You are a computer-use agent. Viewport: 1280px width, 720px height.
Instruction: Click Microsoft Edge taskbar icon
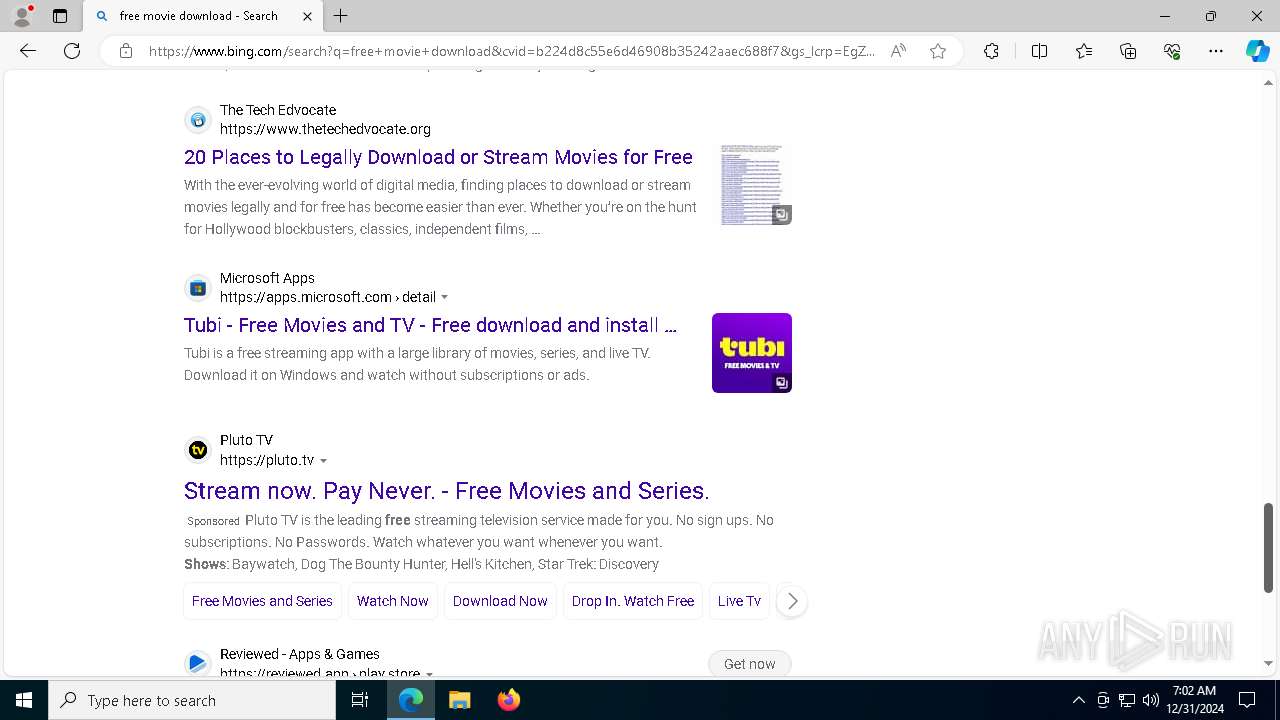(411, 700)
